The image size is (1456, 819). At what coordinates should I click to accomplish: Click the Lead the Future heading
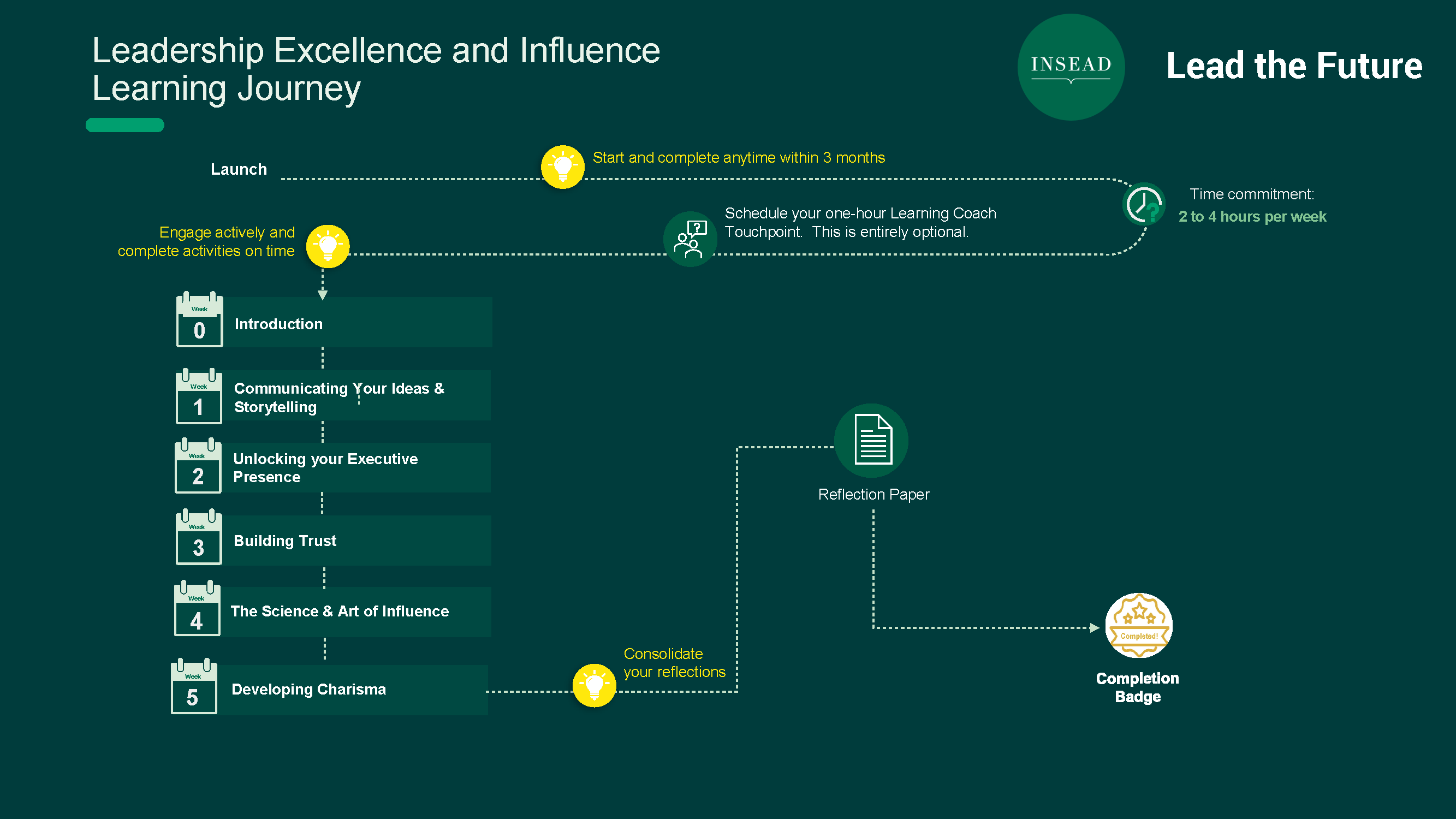click(x=1294, y=66)
